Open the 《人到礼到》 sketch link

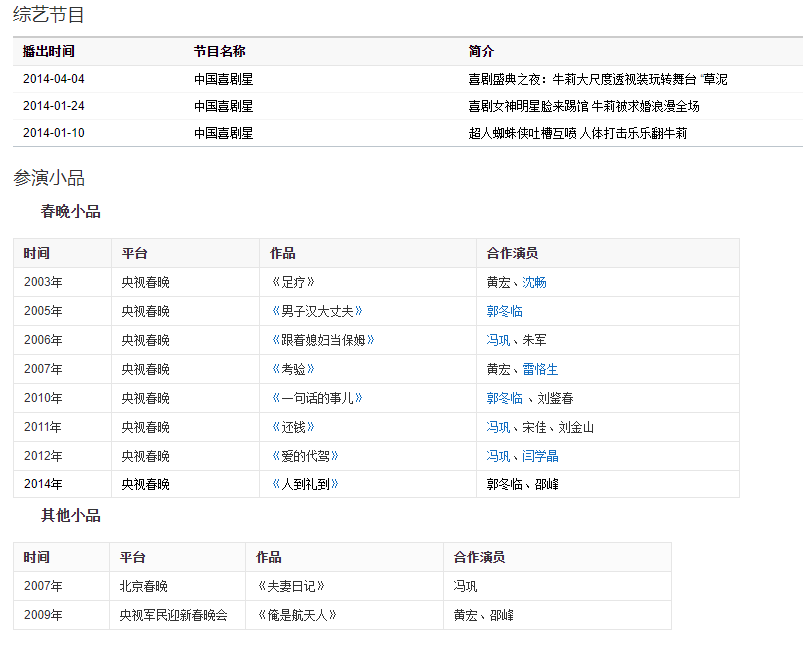tap(305, 484)
